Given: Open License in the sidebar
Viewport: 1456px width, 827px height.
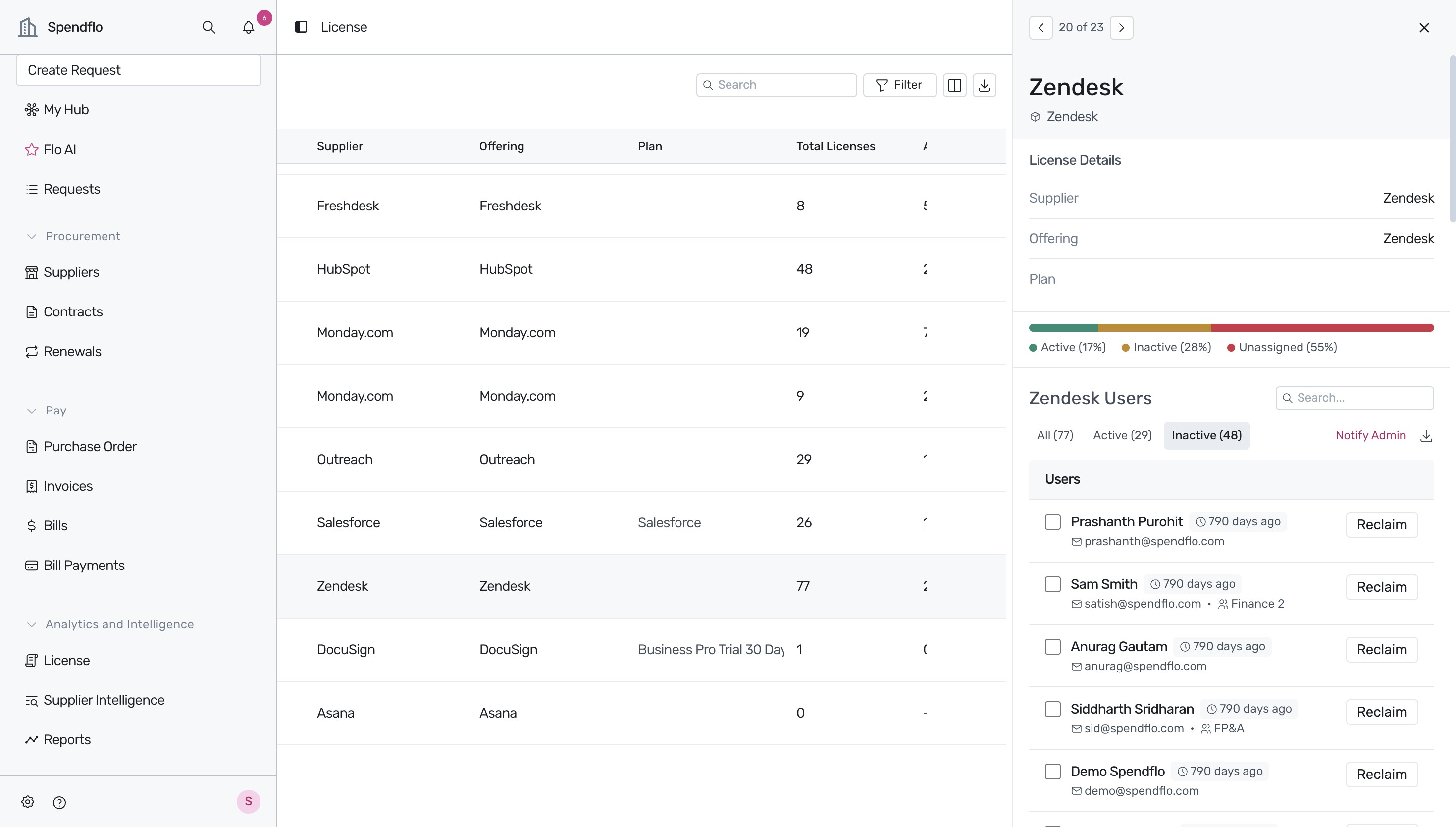Looking at the screenshot, I should pyautogui.click(x=57, y=661).
